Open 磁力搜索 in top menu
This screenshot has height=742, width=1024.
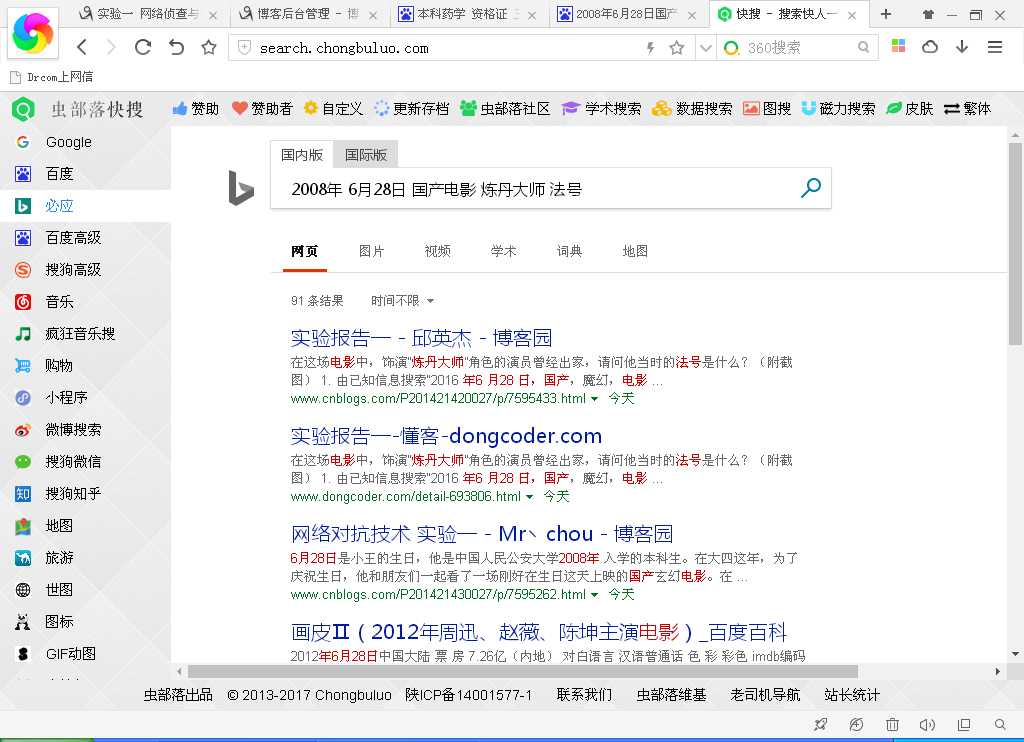839,108
